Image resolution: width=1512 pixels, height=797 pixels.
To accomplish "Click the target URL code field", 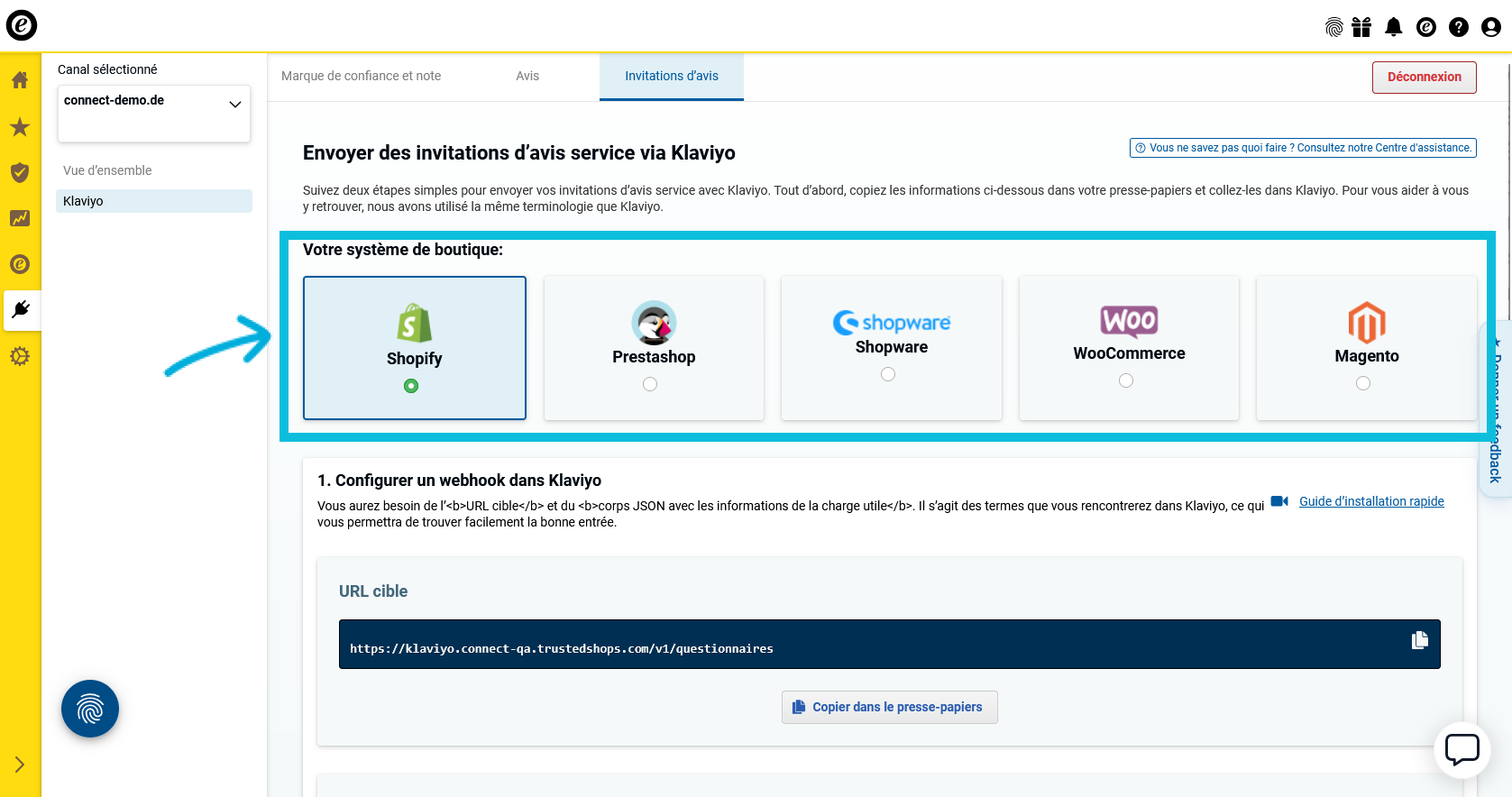I will (890, 644).
